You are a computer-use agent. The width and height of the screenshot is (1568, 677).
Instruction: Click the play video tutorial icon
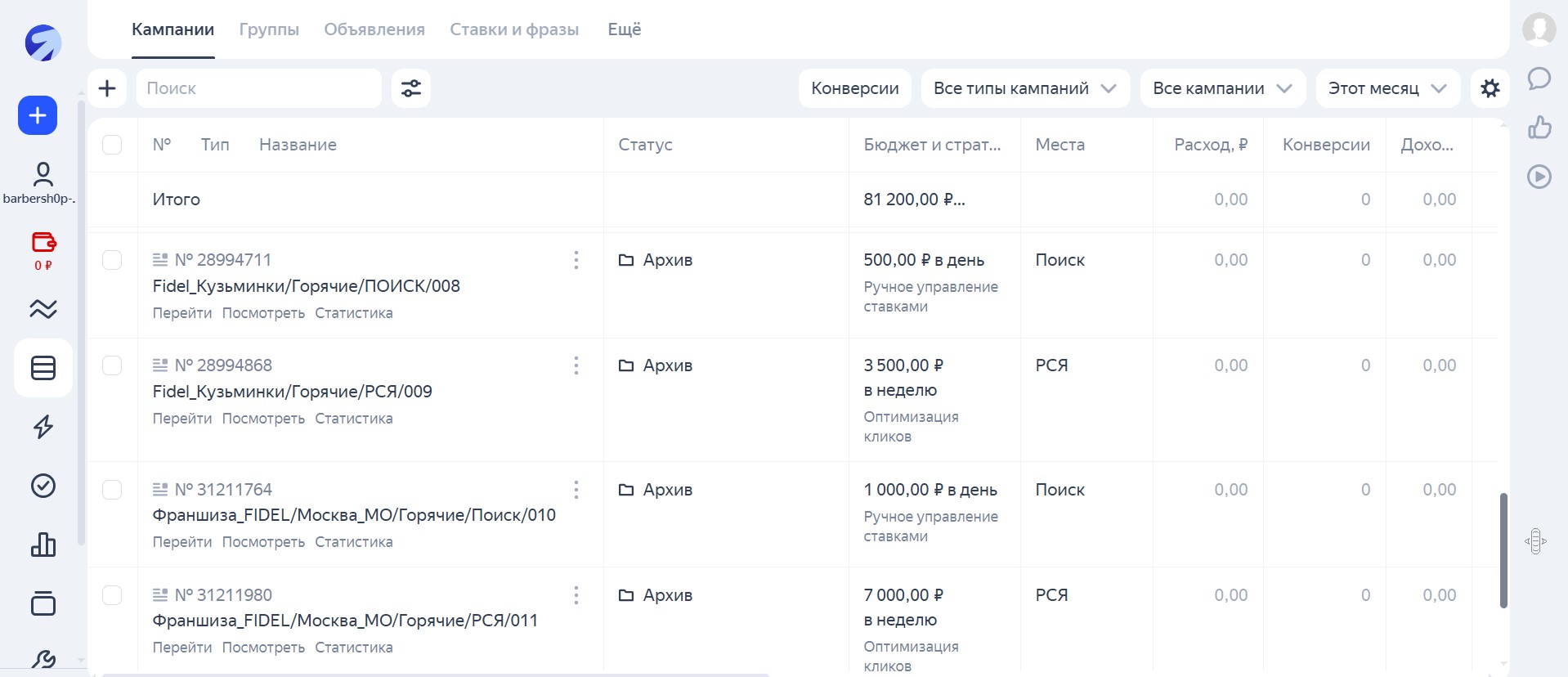[1539, 177]
